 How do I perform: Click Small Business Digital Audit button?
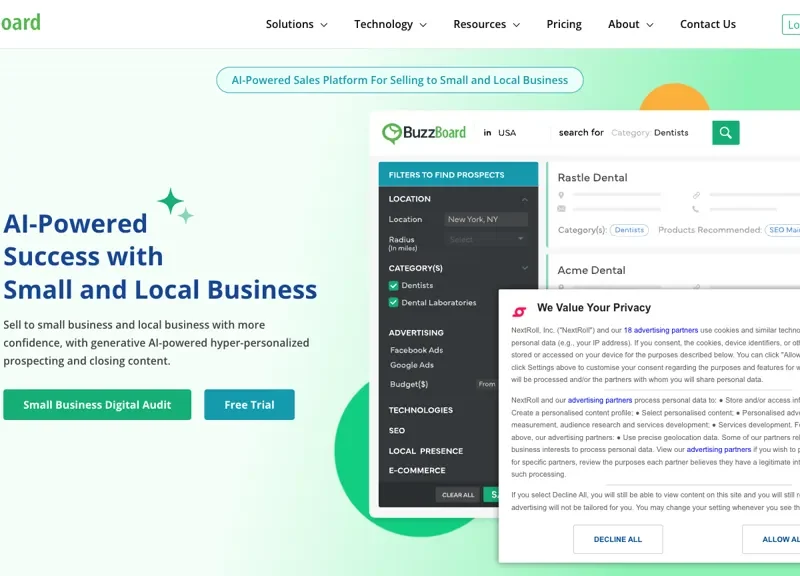97,405
